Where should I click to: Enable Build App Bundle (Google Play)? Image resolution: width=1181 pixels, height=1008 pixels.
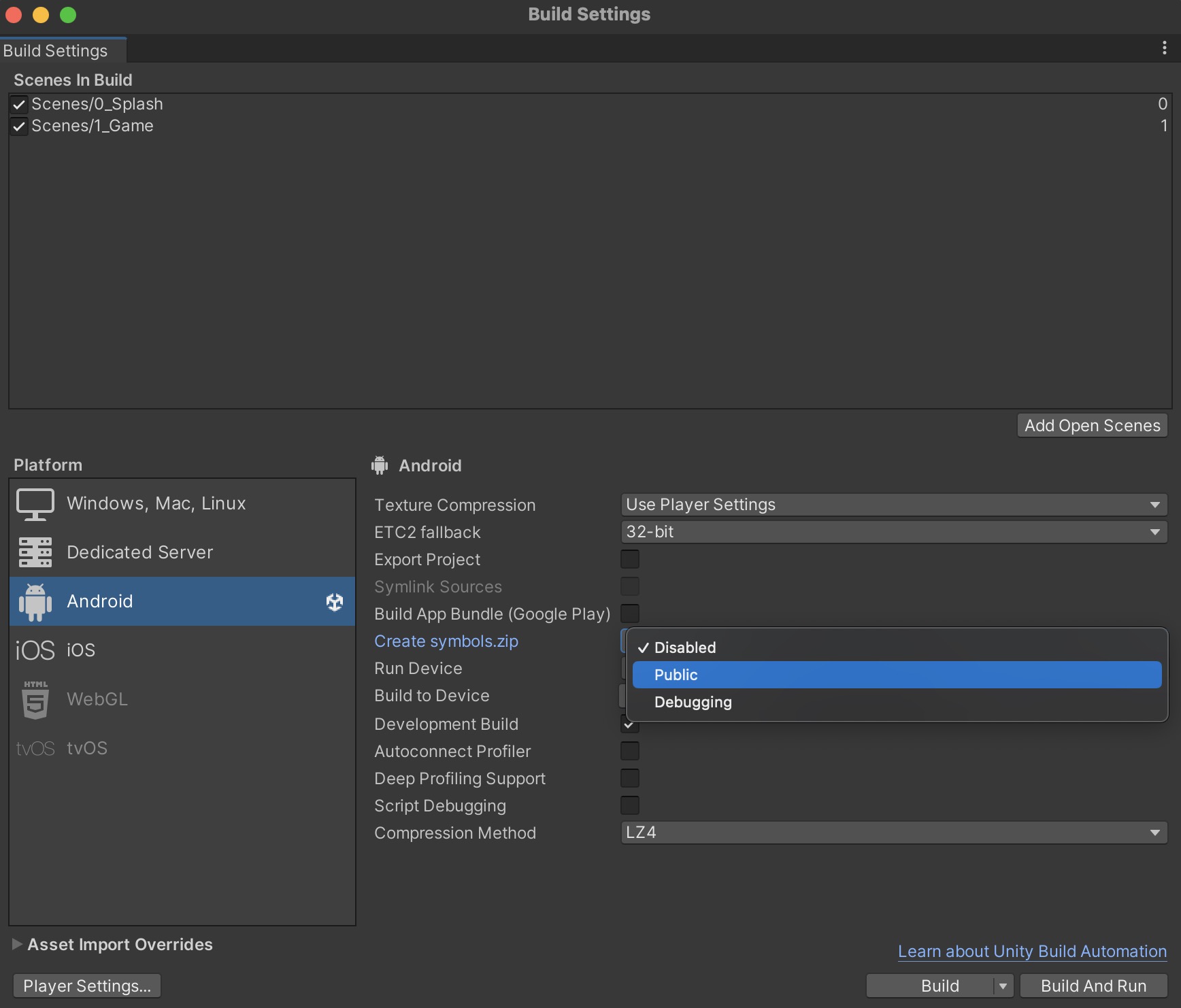[x=630, y=614]
